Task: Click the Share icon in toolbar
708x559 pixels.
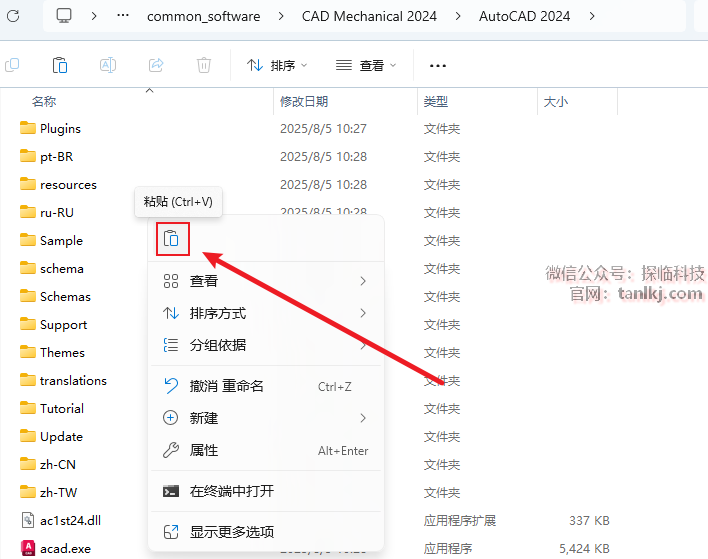Action: 156,65
